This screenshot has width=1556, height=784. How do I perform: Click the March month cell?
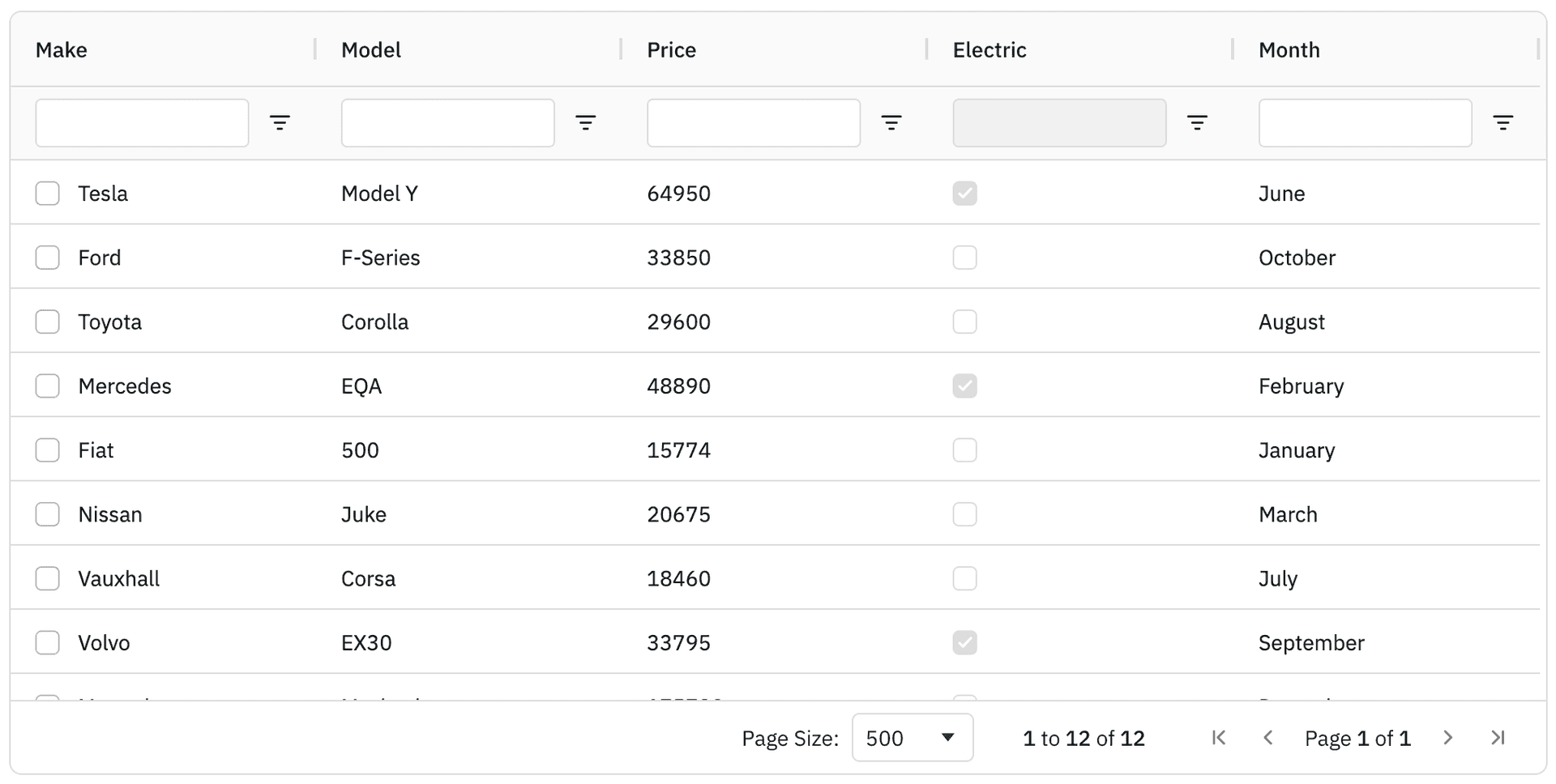[1289, 514]
